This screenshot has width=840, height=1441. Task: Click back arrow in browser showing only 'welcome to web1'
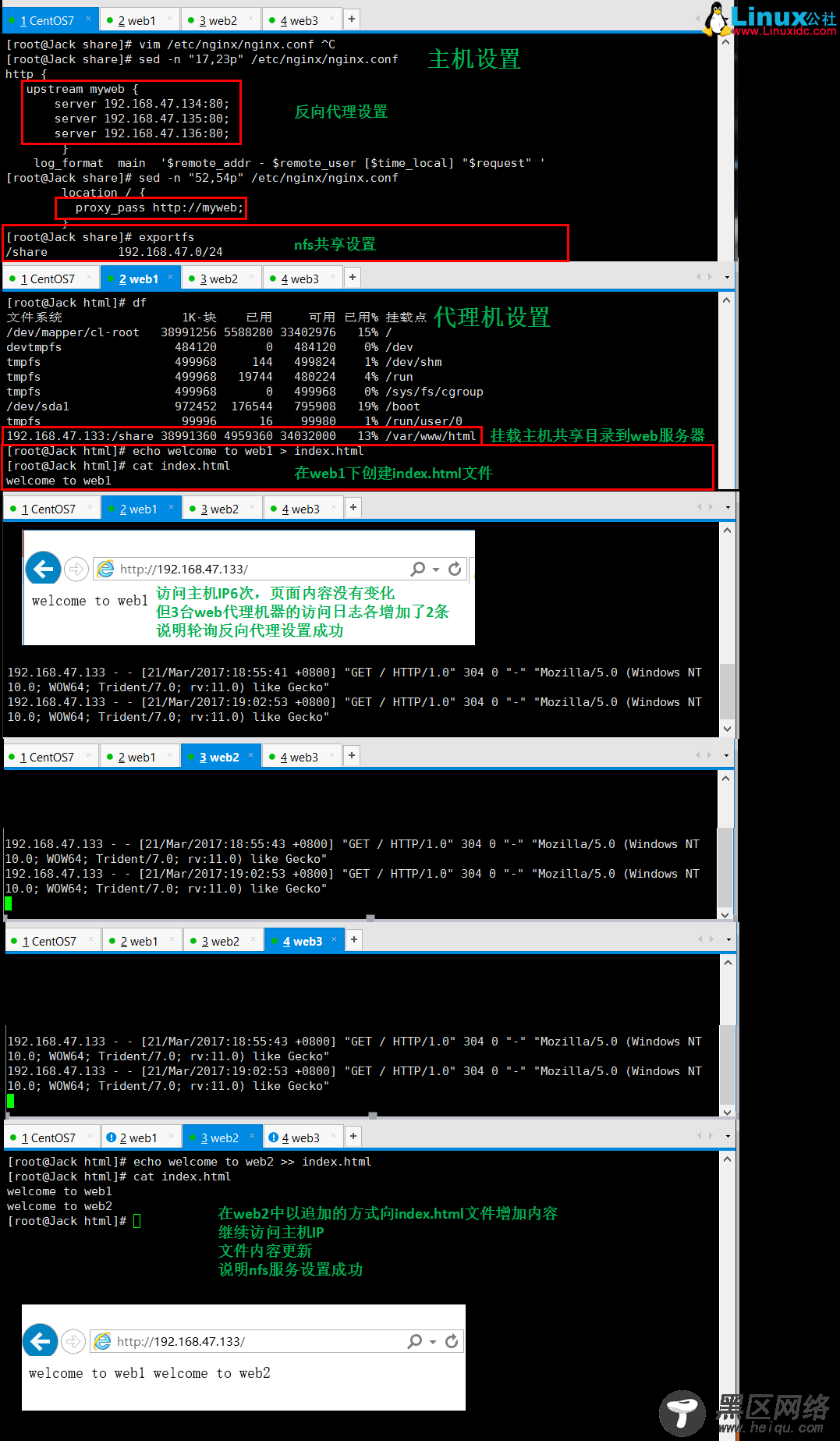(x=44, y=569)
